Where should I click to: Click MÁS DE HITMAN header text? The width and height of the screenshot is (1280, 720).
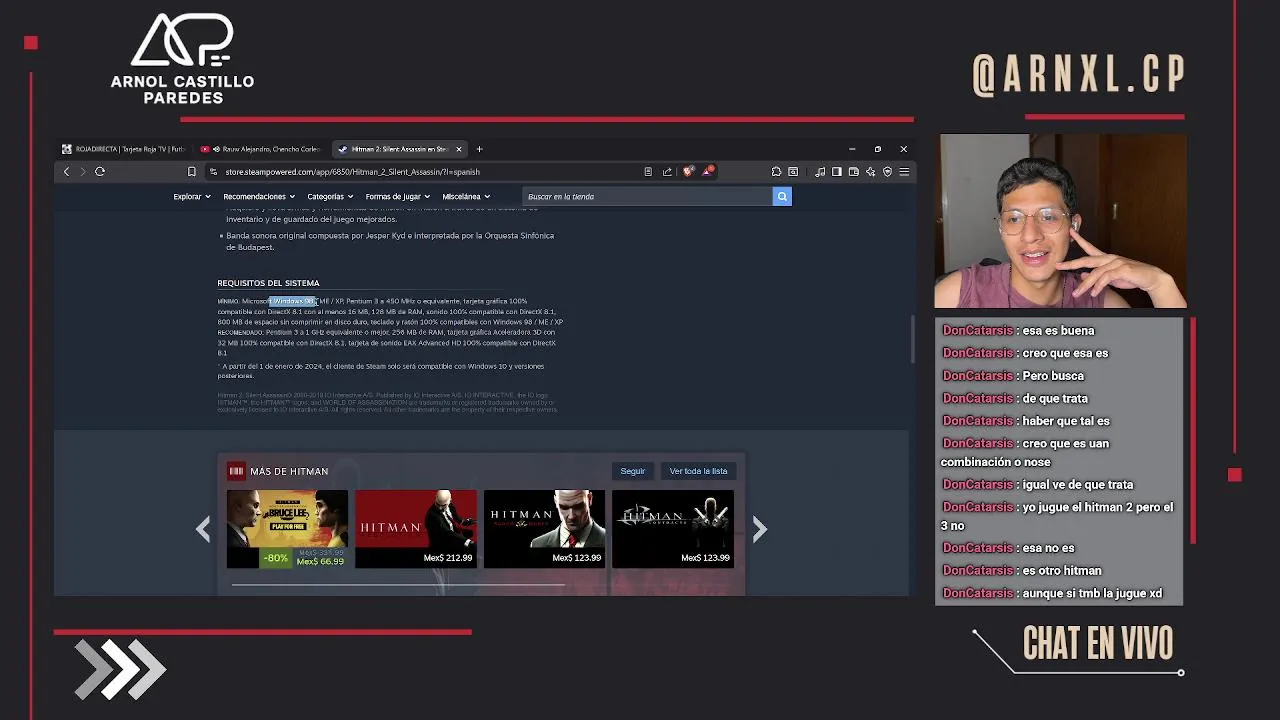pyautogui.click(x=289, y=471)
